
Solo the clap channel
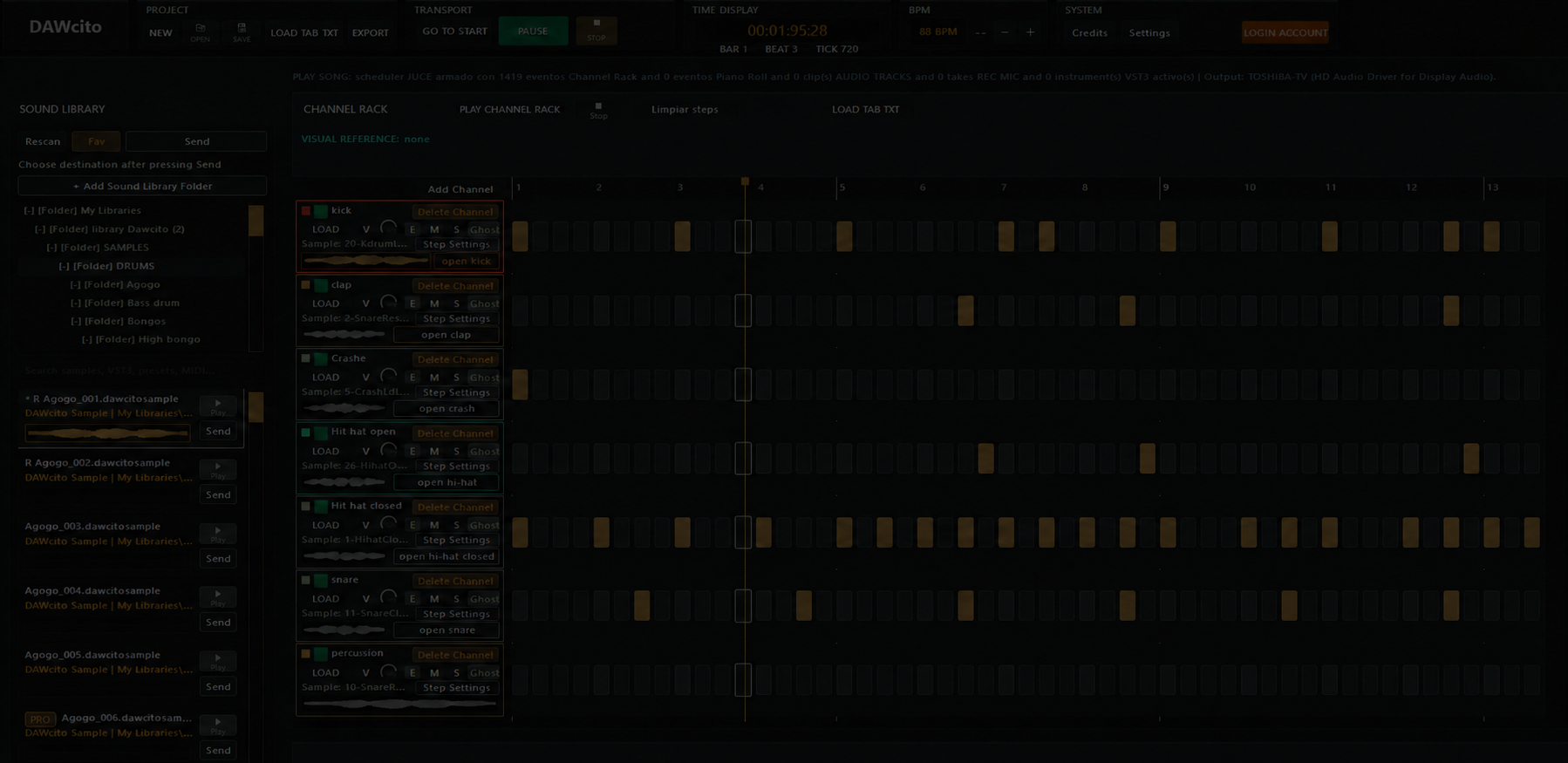click(456, 303)
